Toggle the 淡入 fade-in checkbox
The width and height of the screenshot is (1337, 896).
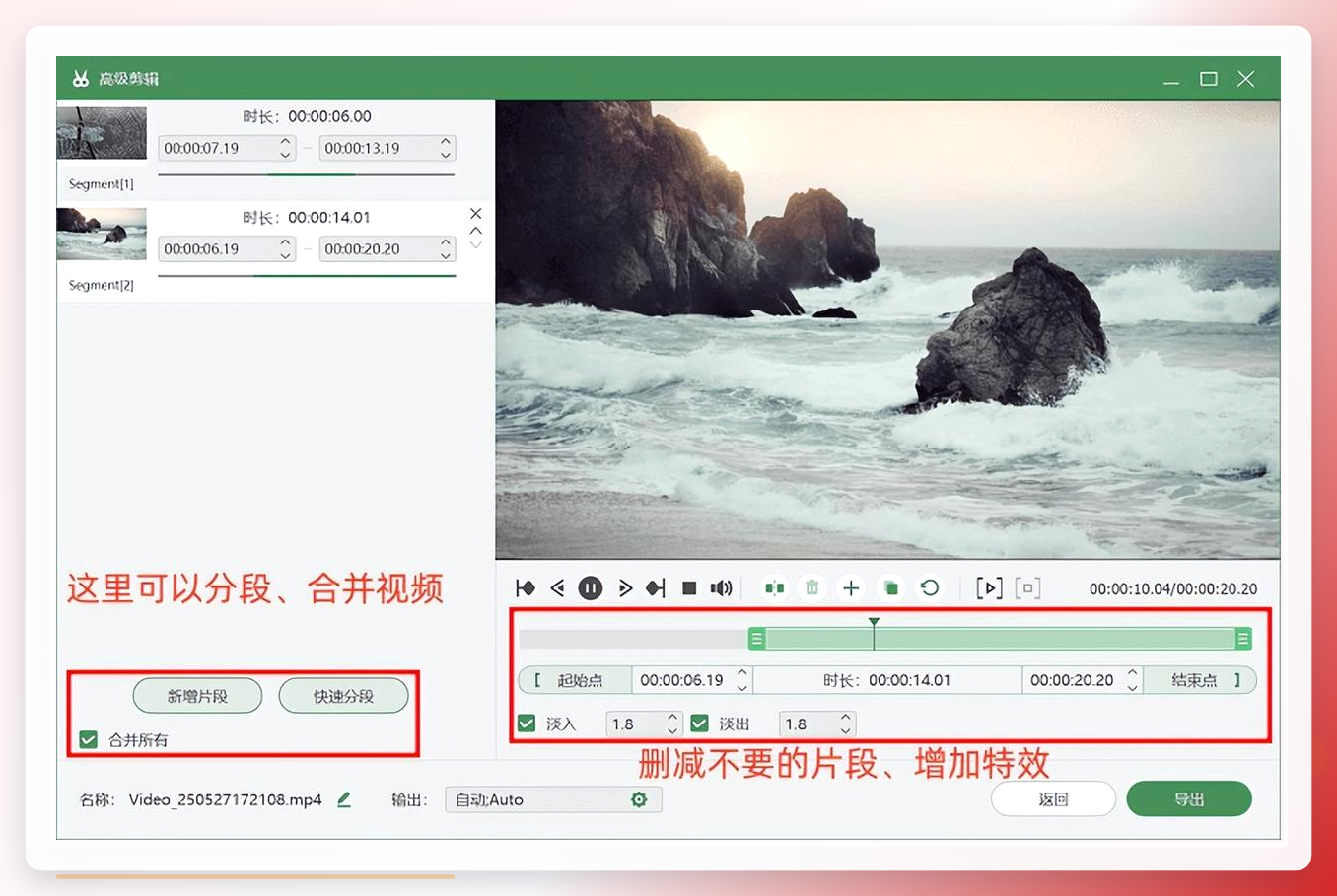527,724
